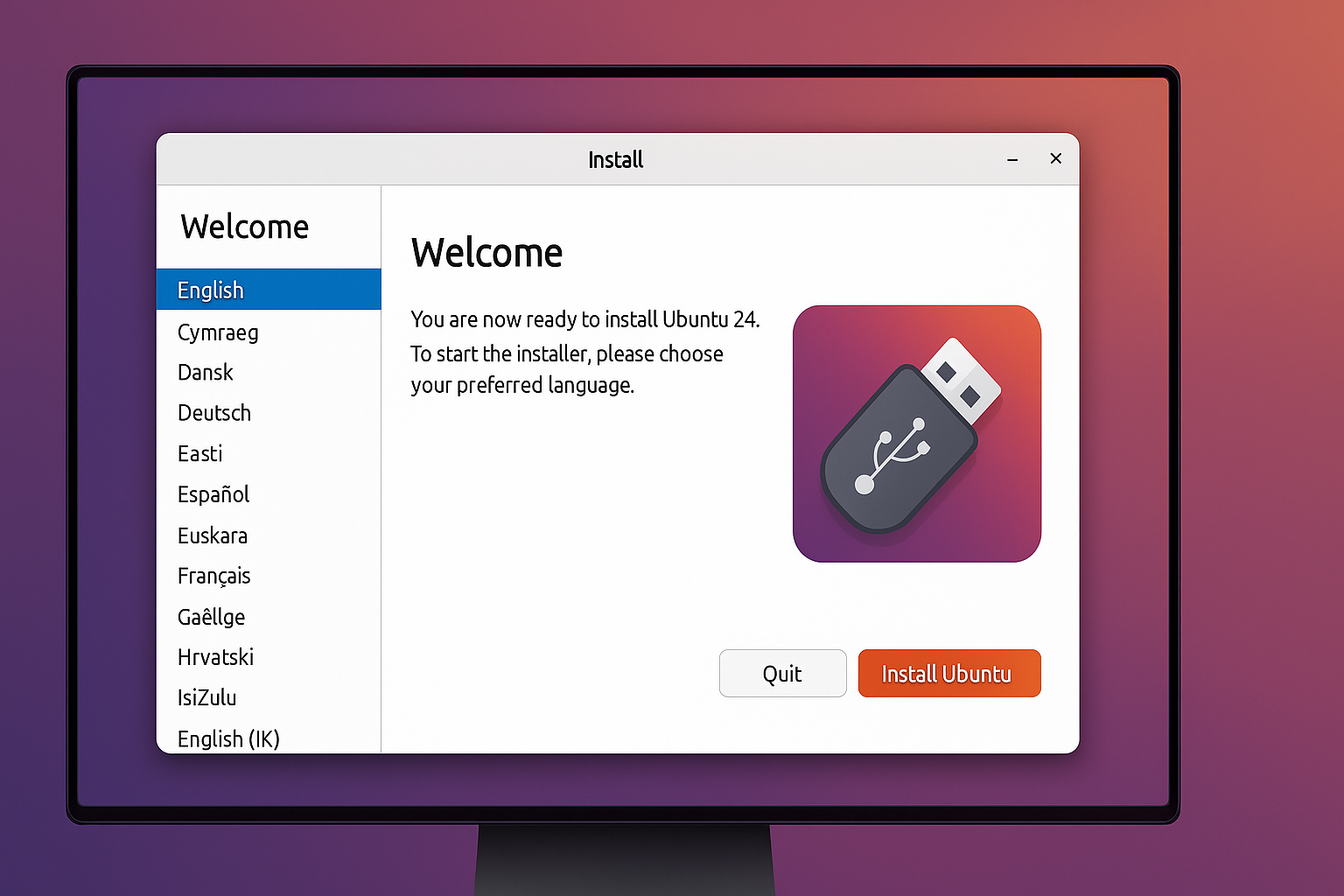Select Español language
The image size is (1344, 896).
(269, 494)
